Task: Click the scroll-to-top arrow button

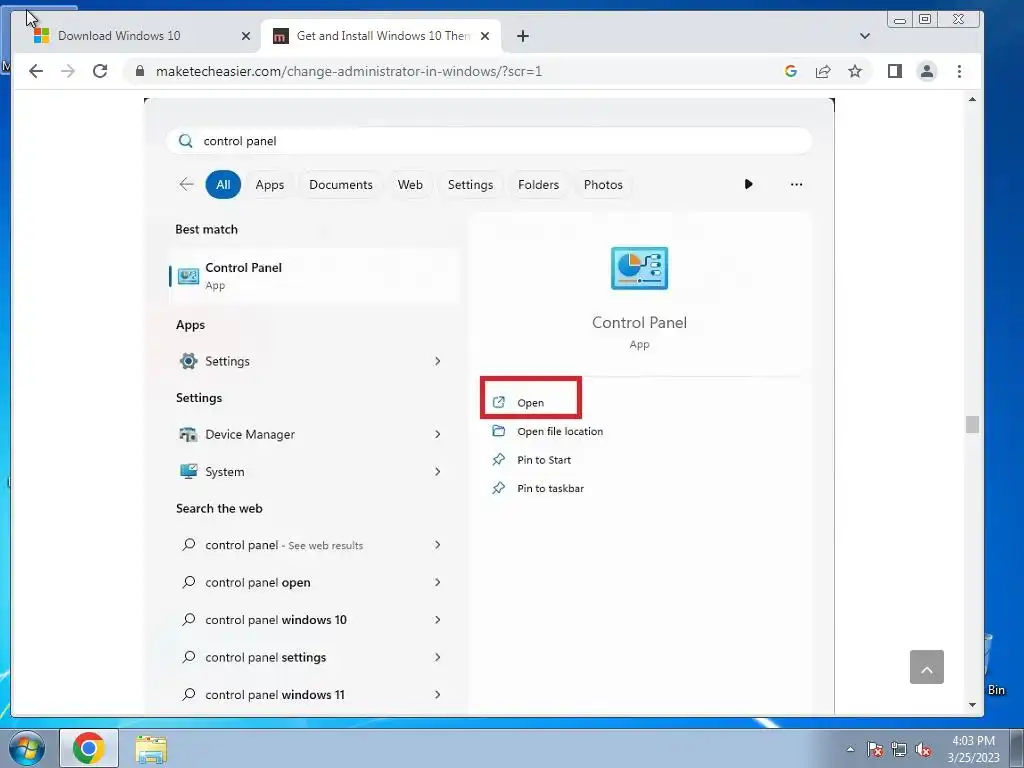Action: pos(927,667)
